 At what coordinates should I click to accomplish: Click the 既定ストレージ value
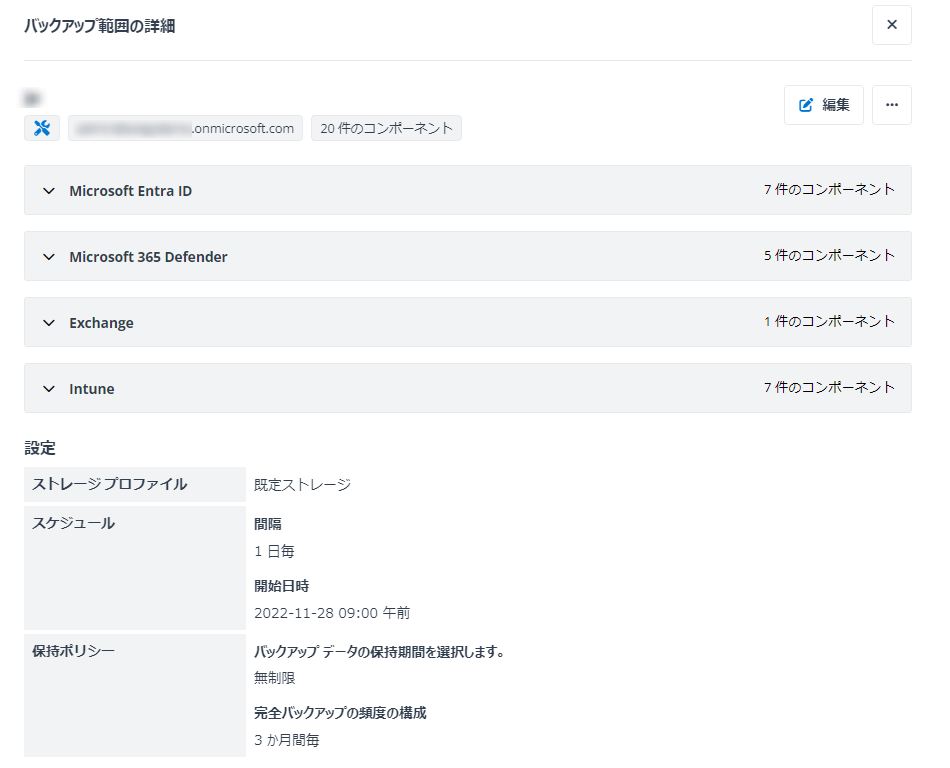(302, 485)
